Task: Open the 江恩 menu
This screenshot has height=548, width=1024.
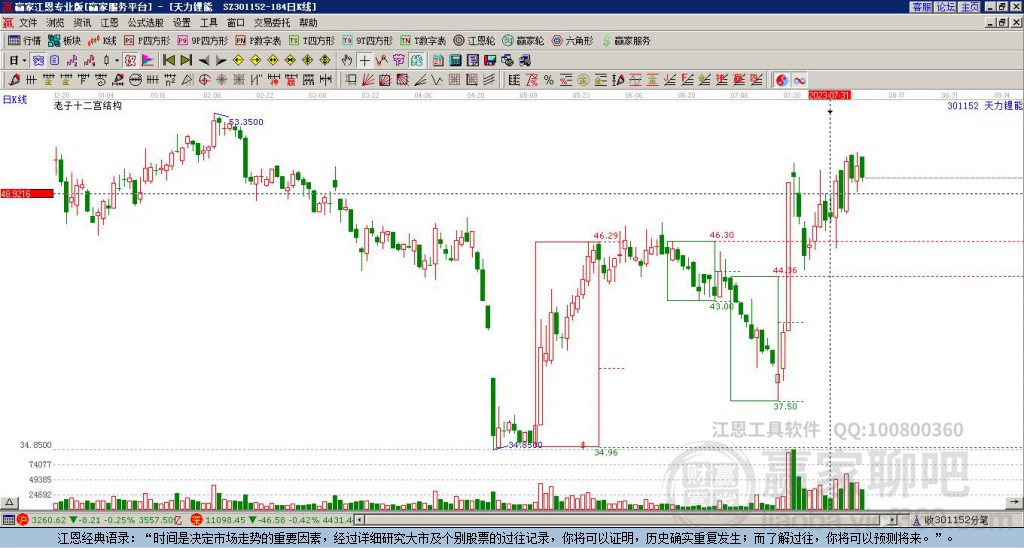Action: click(x=109, y=23)
